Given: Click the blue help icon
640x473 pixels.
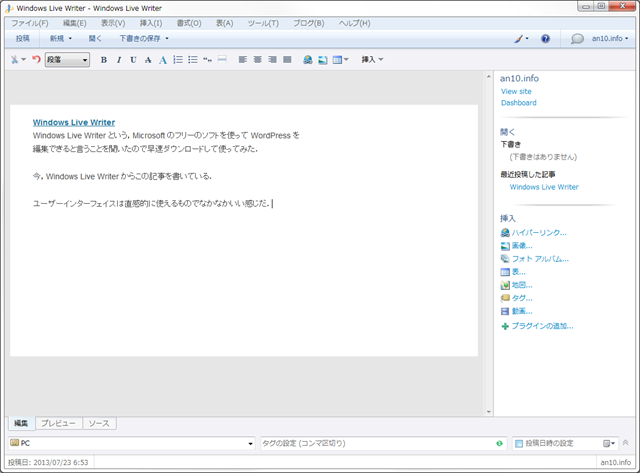Looking at the screenshot, I should tap(545, 39).
